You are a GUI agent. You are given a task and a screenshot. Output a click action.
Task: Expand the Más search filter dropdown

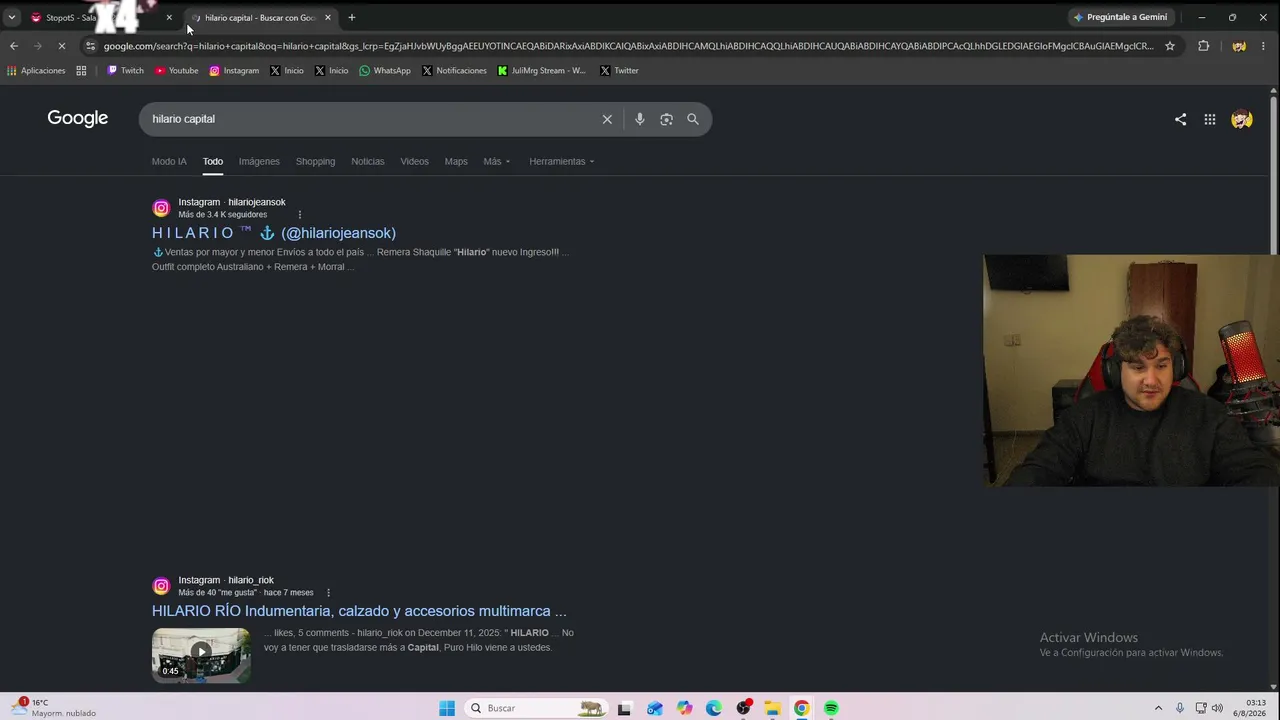497,161
